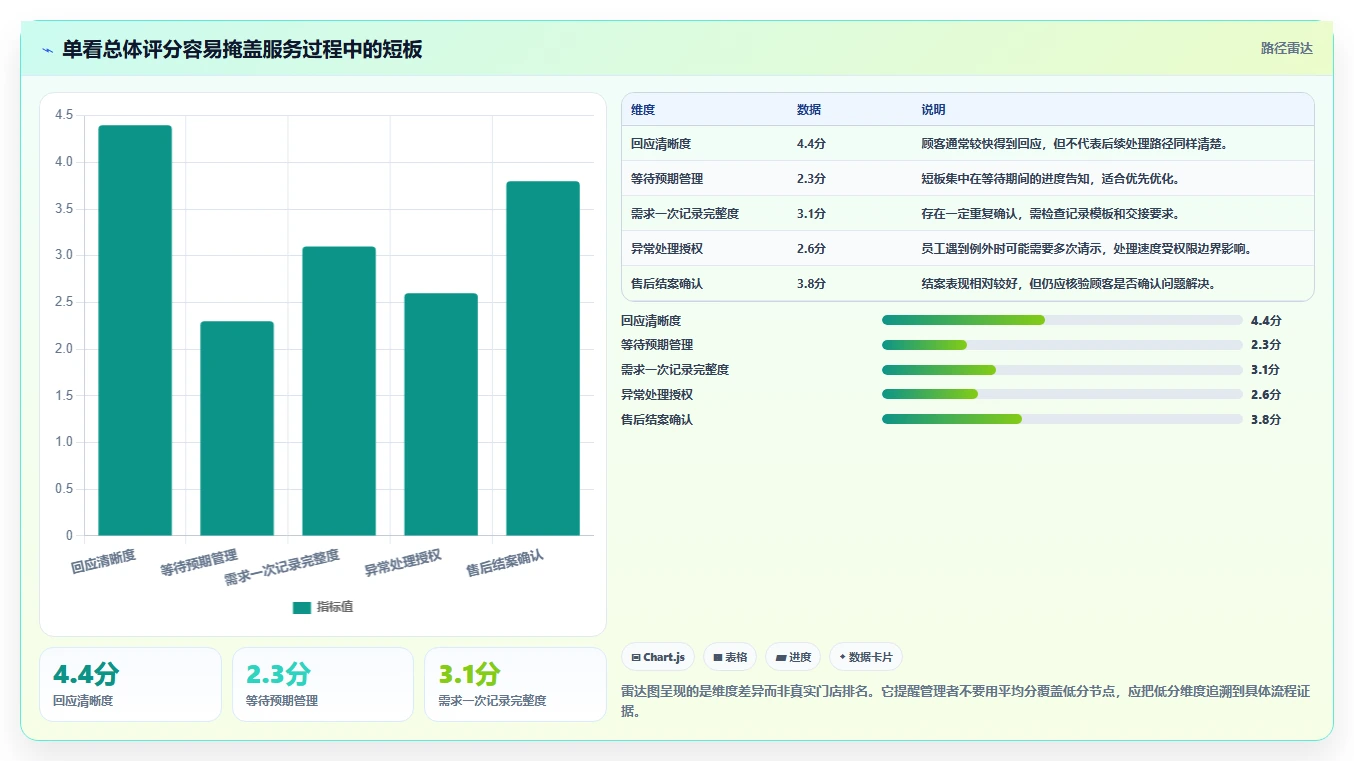Open the 2.3分 等待预期管理 data card

323,684
